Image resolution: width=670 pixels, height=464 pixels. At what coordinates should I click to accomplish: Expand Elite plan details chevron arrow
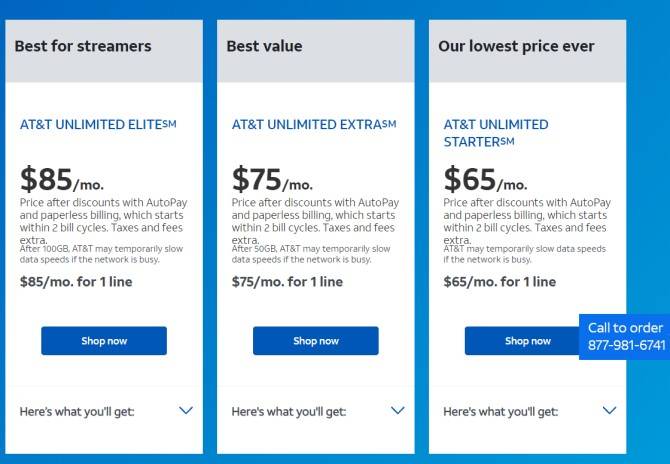point(185,410)
